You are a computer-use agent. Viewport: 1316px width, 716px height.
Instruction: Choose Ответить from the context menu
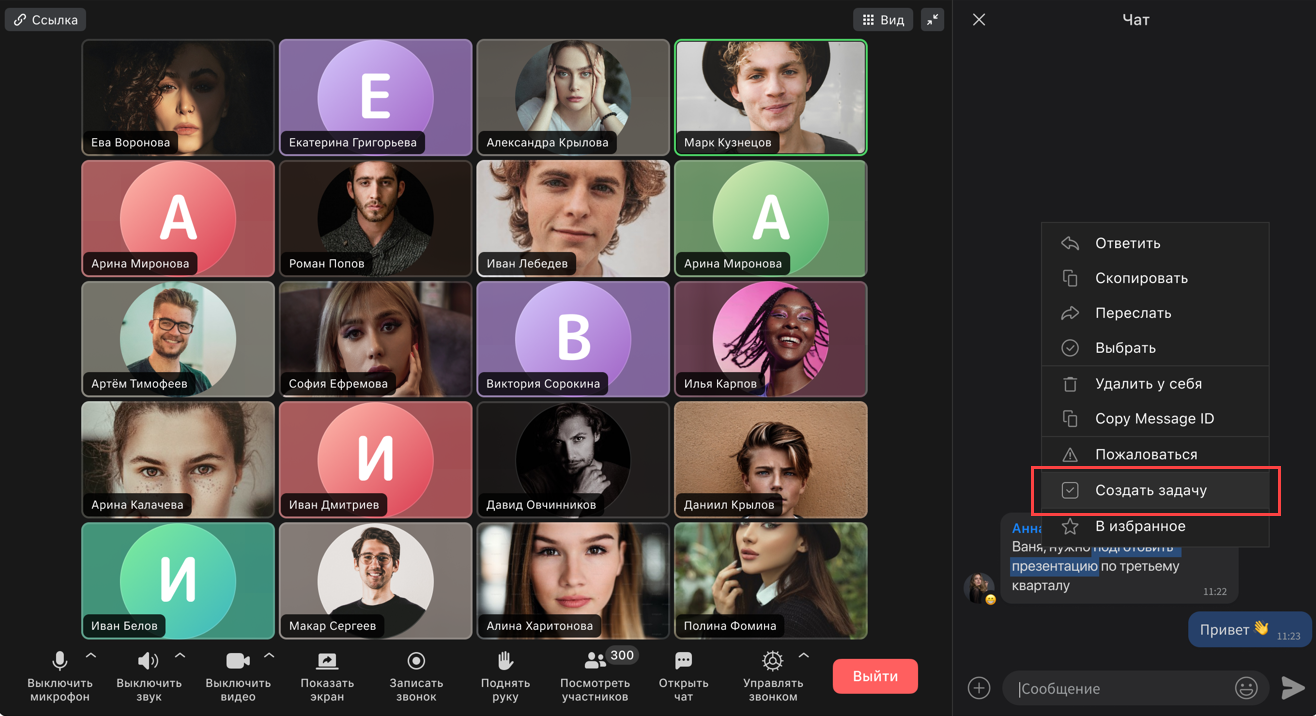[x=1127, y=243]
